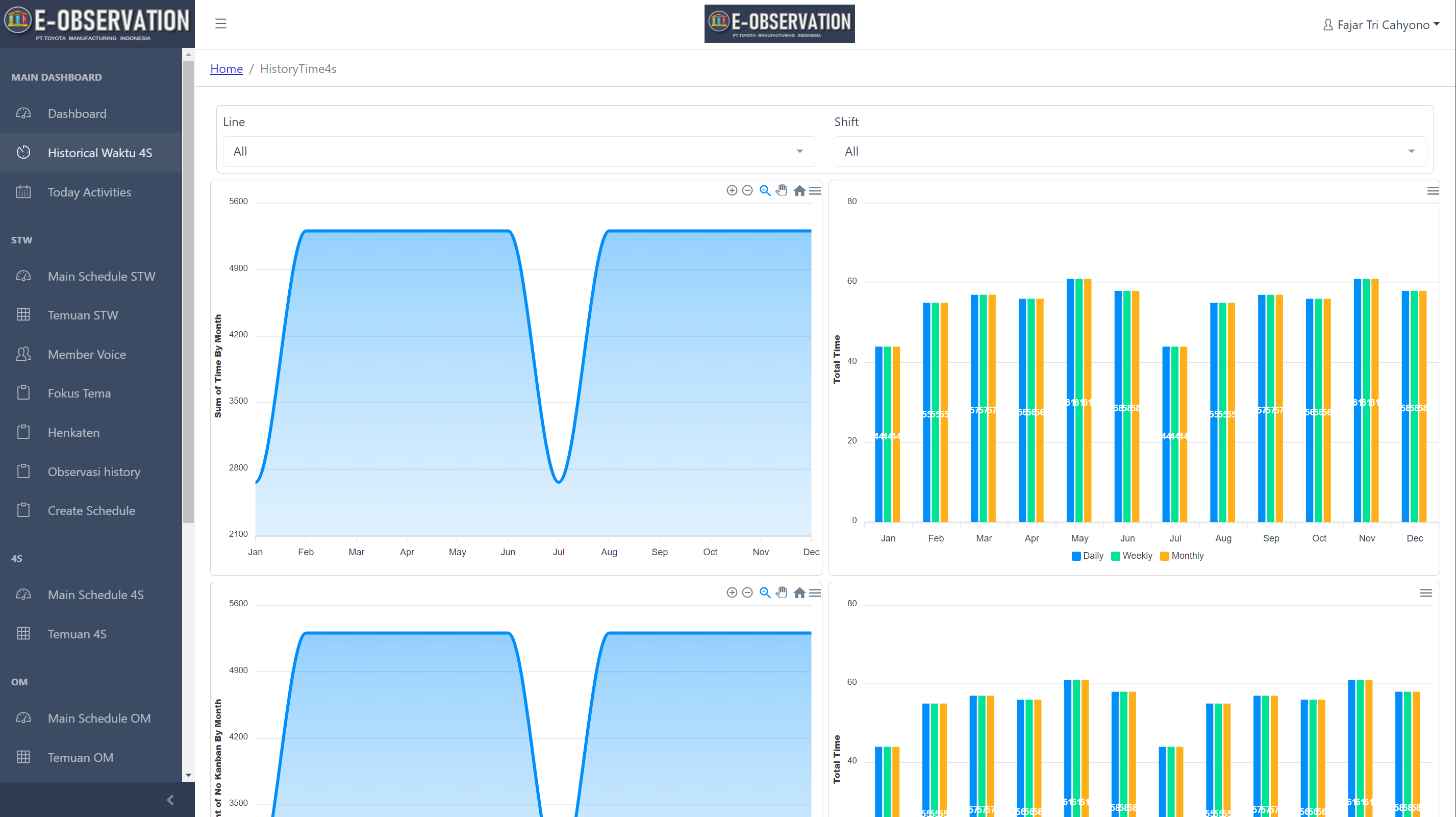
Task: Click the HistoryTime4s breadcrumb text
Action: coord(298,68)
